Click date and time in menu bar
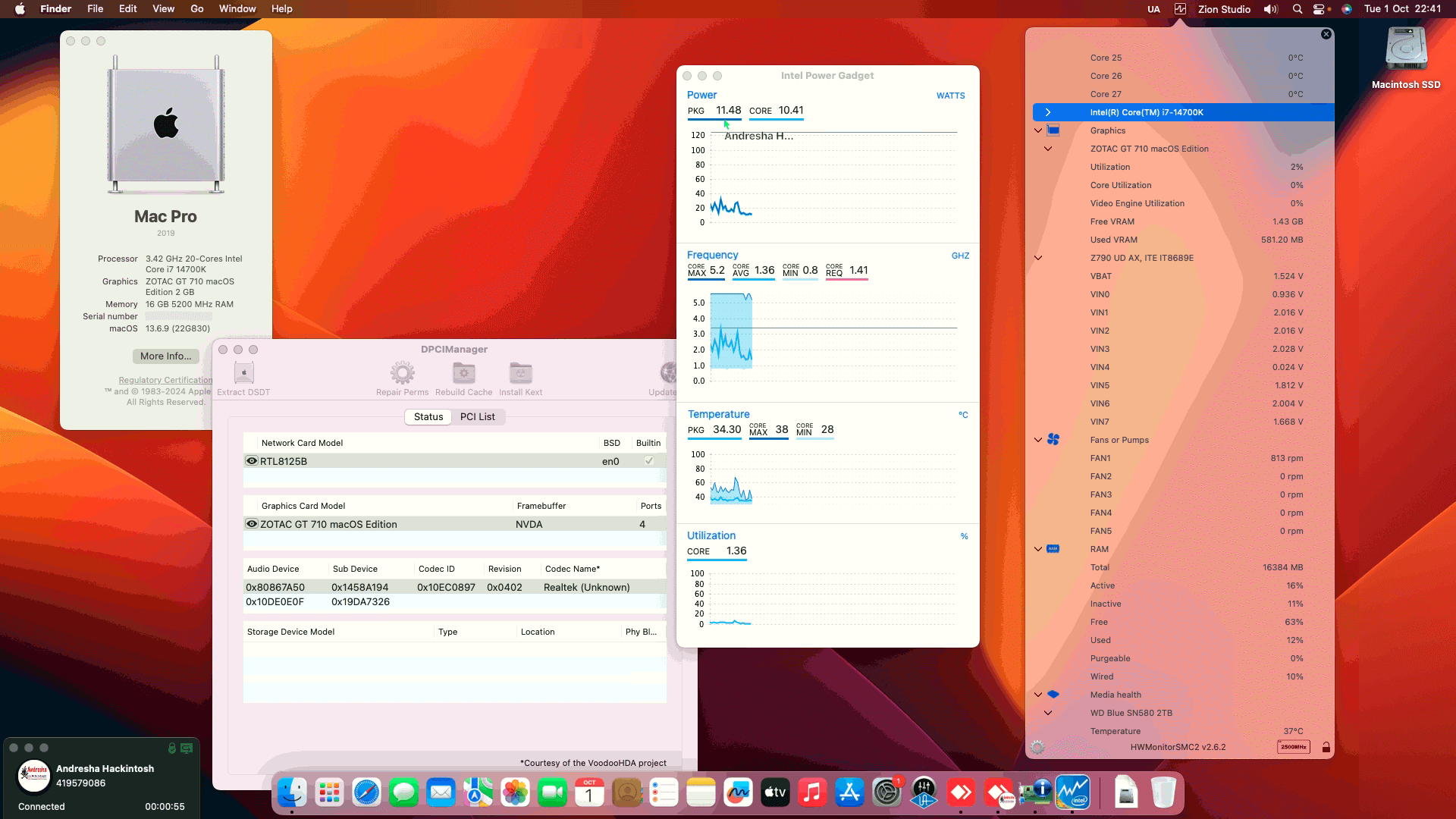 1402,9
